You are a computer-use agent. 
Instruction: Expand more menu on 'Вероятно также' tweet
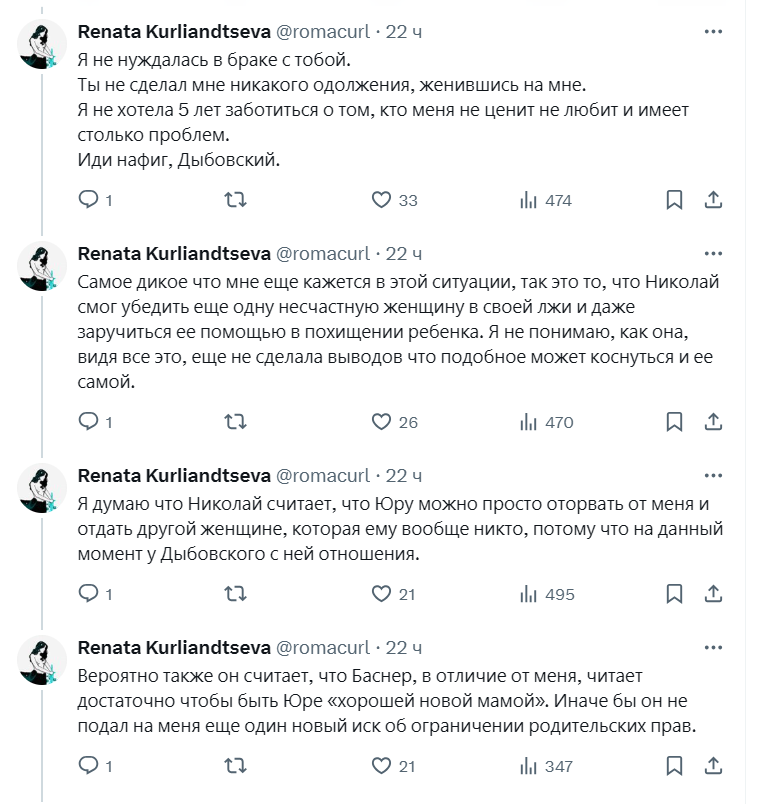pos(713,648)
